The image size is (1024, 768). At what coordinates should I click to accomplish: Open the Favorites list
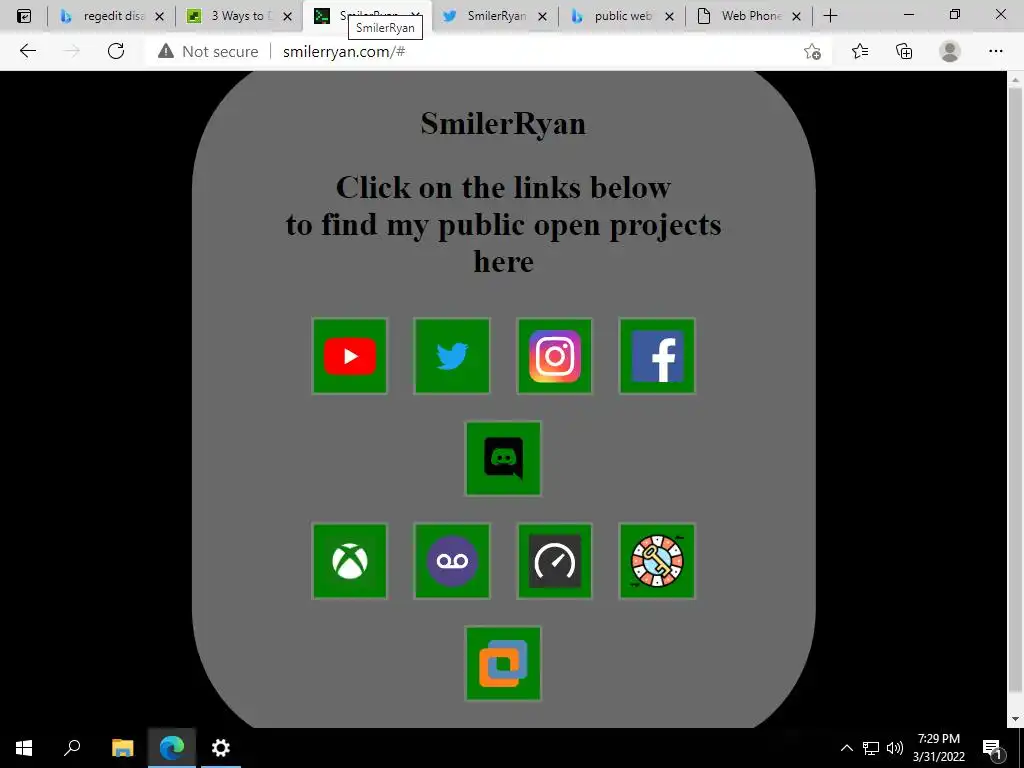(860, 51)
